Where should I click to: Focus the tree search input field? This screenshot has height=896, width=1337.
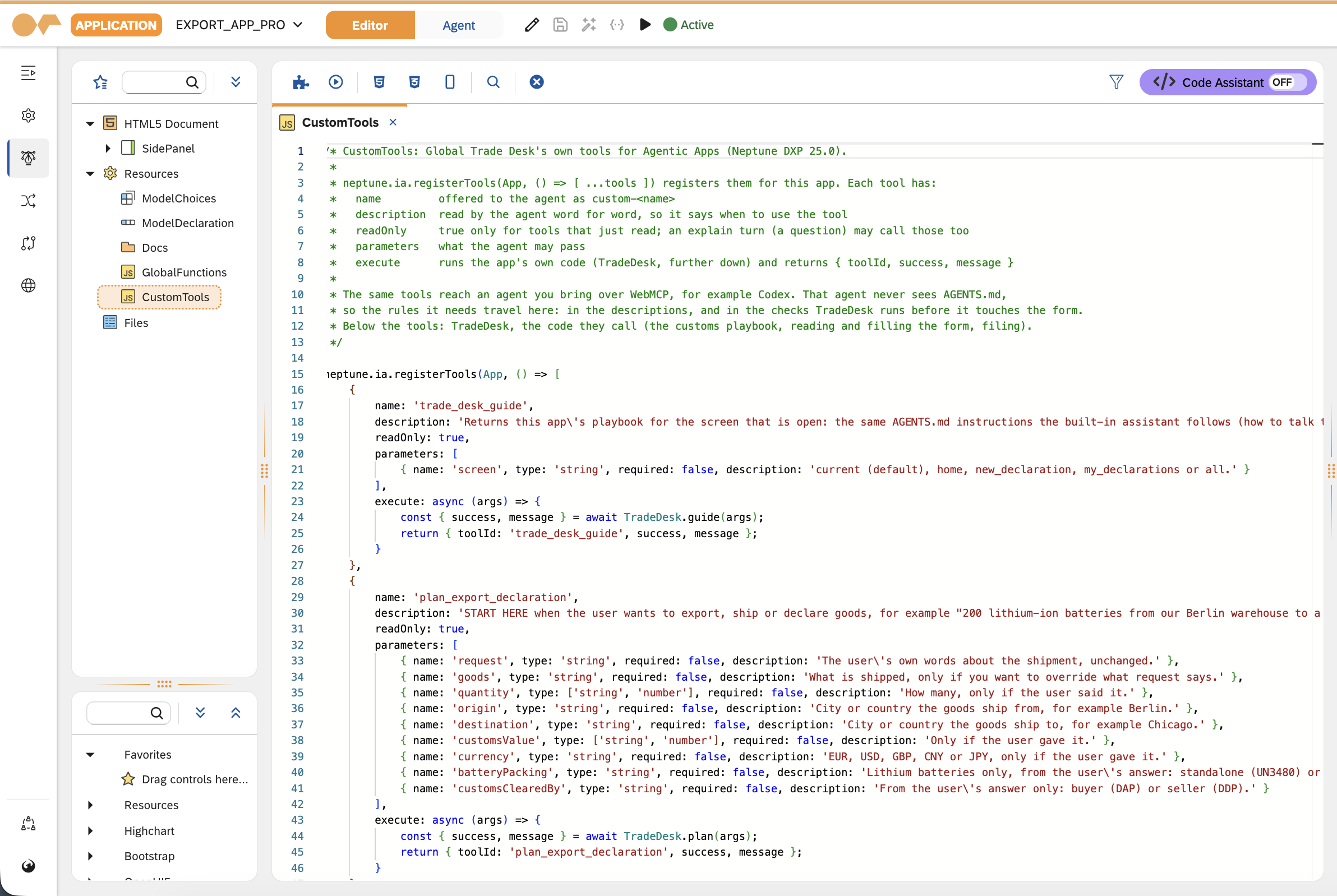164,82
